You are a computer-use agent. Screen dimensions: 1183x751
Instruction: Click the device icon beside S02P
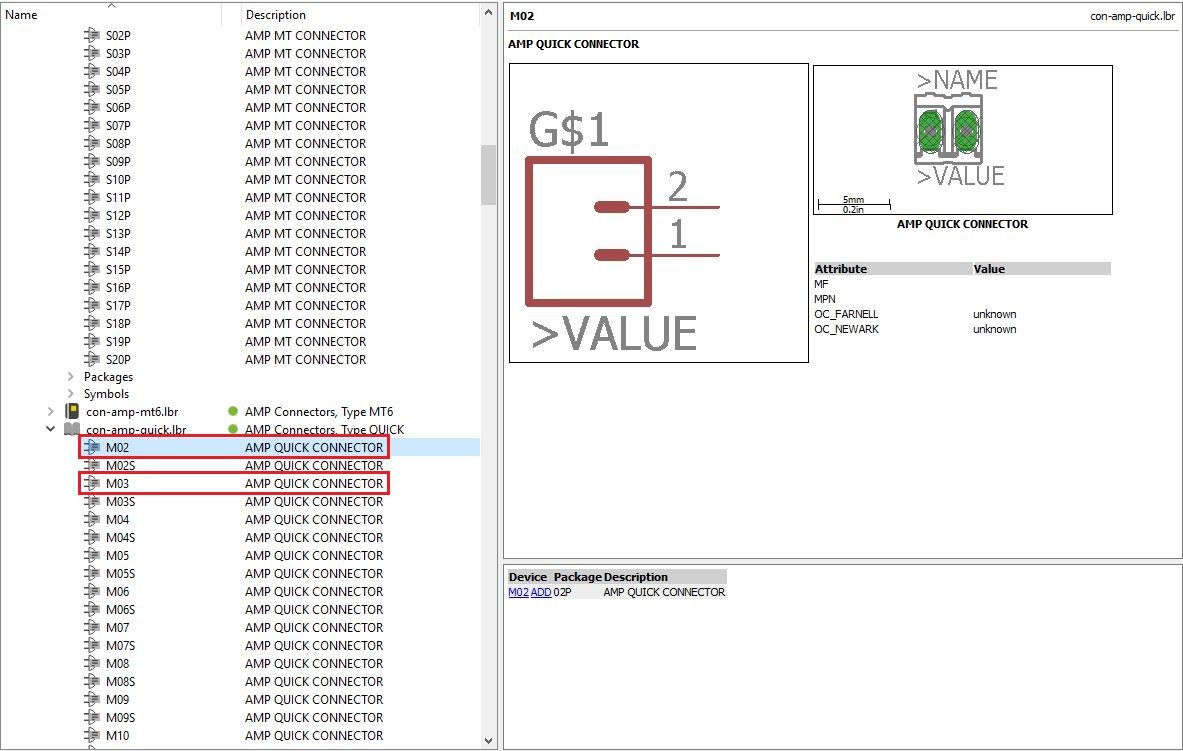(x=92, y=35)
